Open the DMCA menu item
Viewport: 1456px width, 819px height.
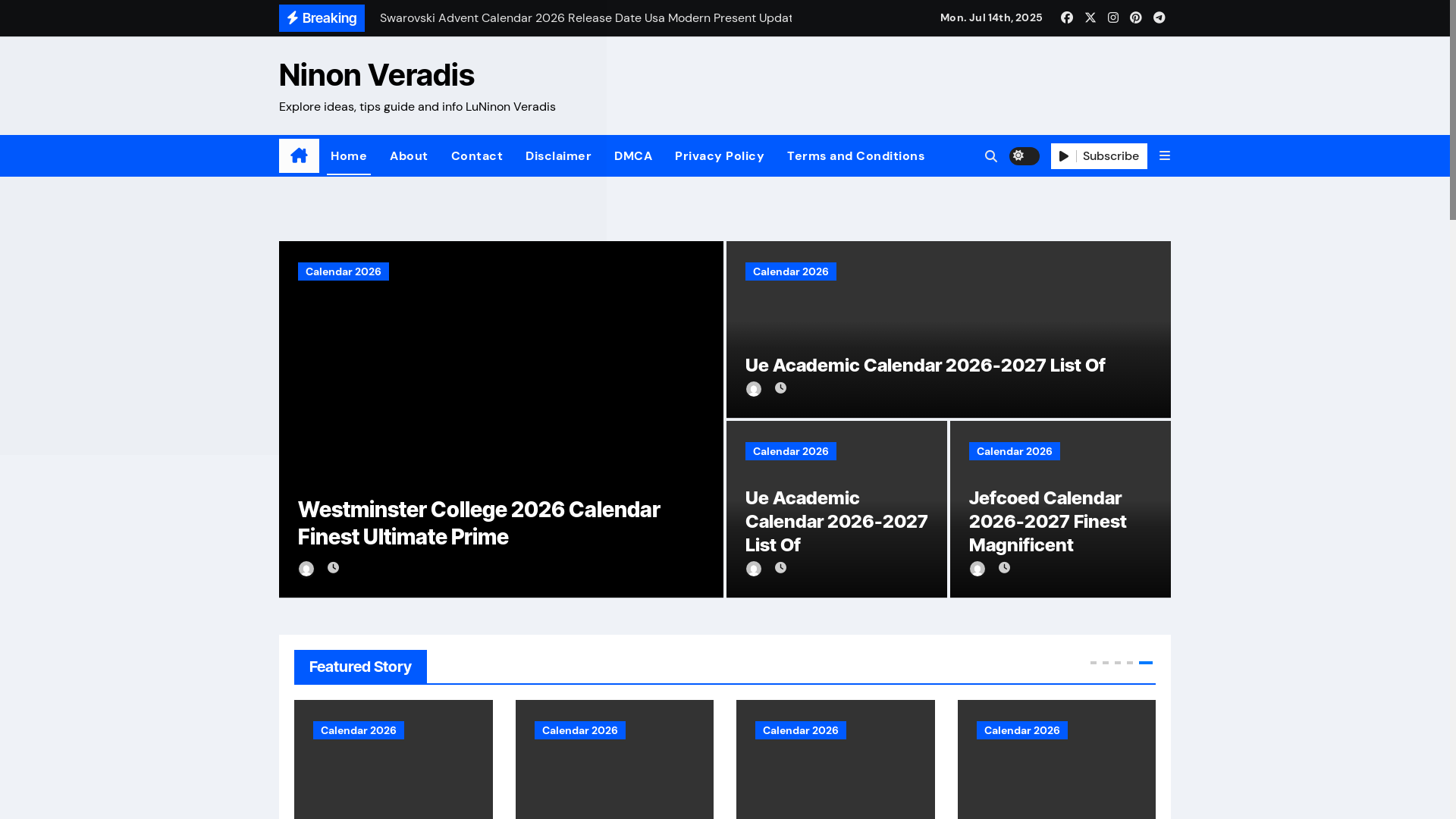[633, 156]
